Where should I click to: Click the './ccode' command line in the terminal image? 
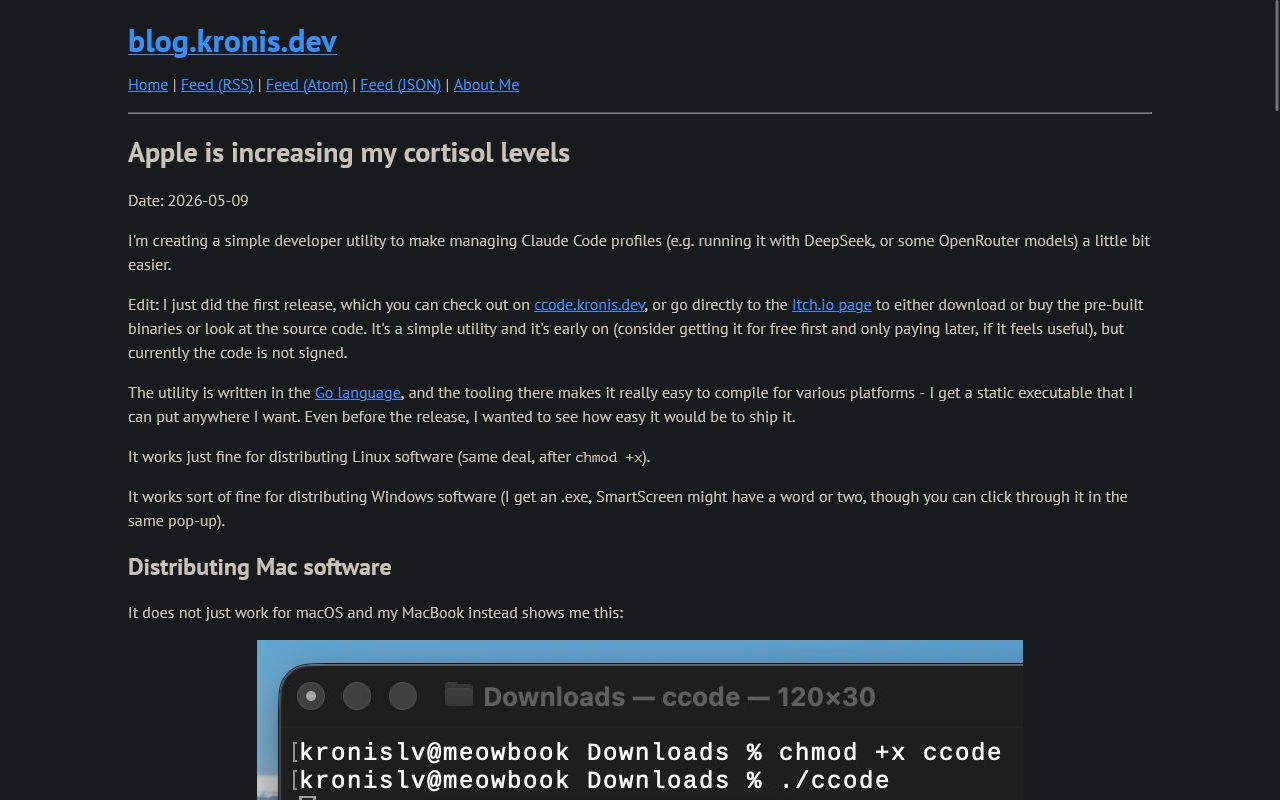[595, 781]
